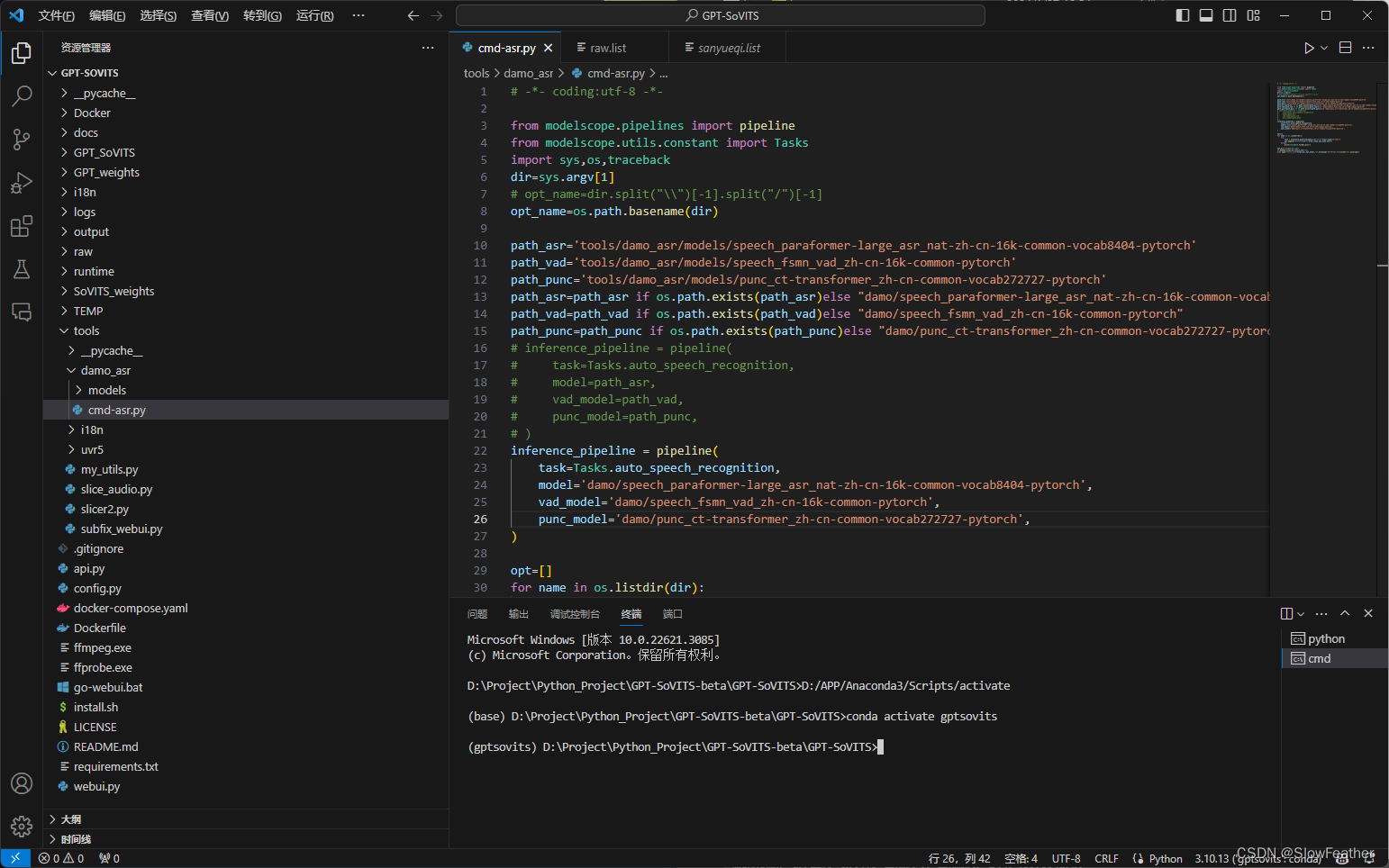Open run options dropdown next to play button
The height and width of the screenshot is (868, 1389).
pyautogui.click(x=1324, y=48)
